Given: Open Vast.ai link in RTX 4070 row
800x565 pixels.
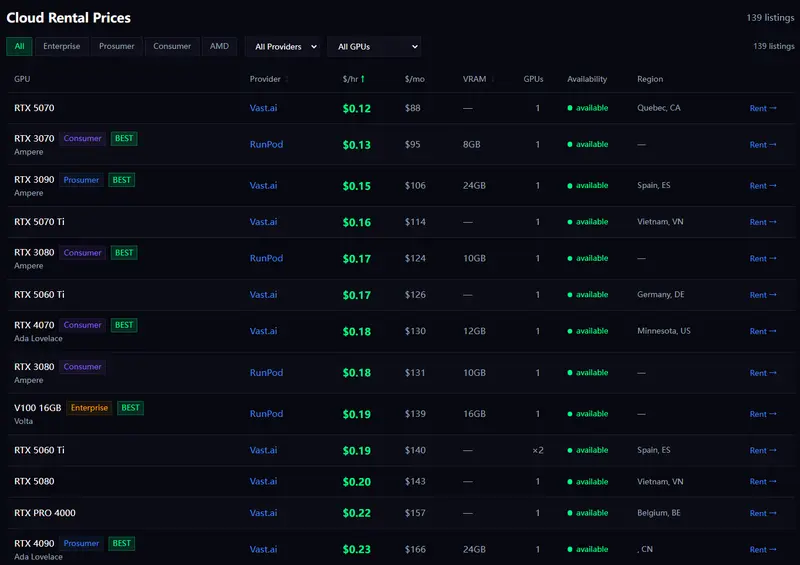Looking at the screenshot, I should tap(263, 331).
